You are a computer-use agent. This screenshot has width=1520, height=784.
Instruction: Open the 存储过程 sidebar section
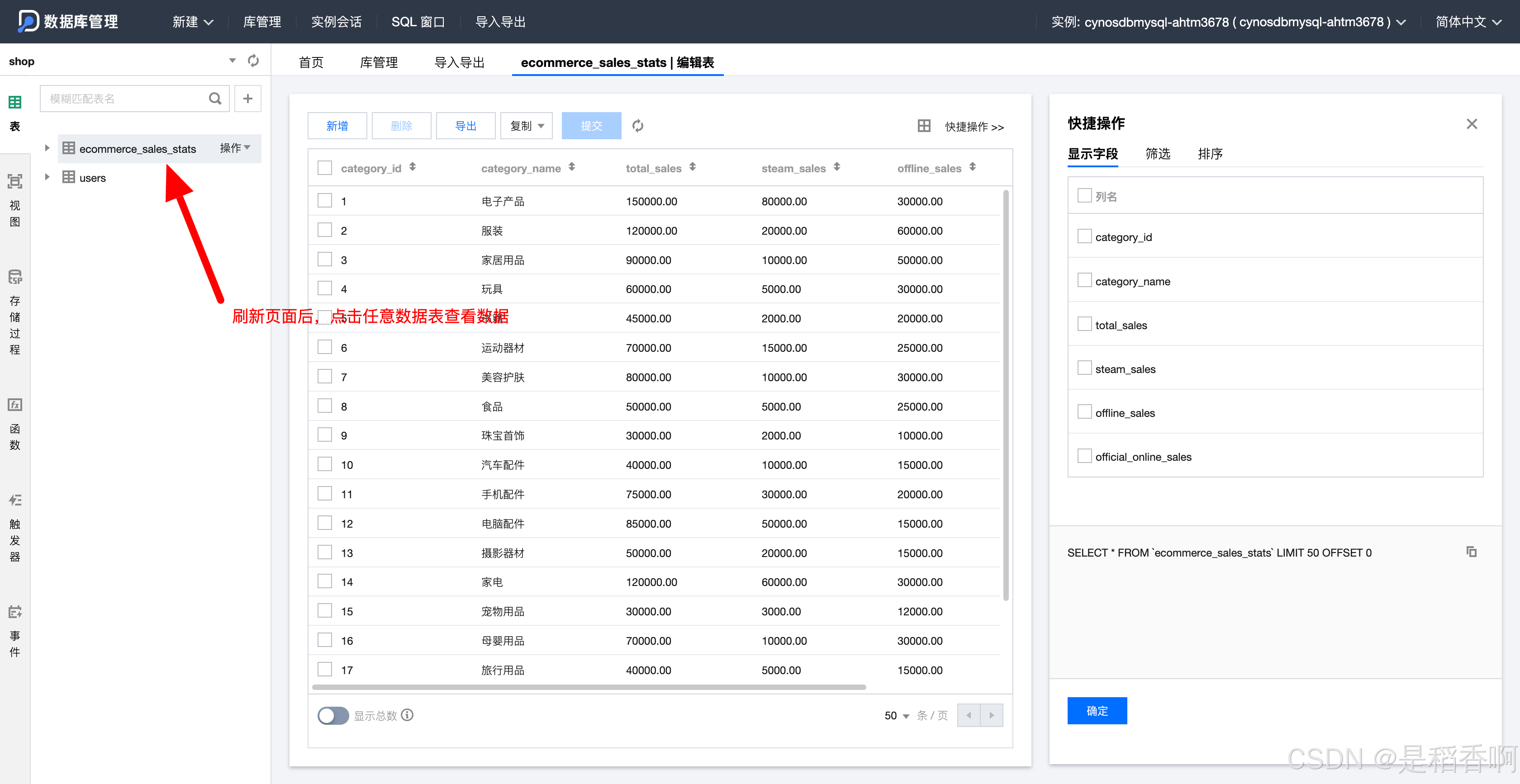(x=15, y=313)
